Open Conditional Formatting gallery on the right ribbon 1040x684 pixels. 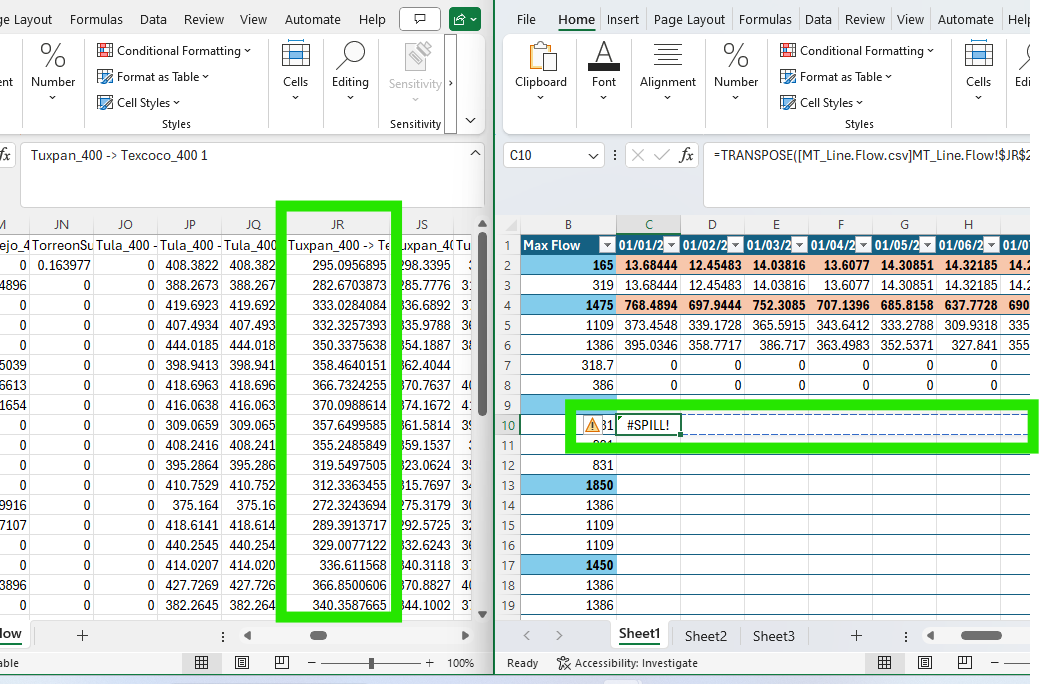(857, 50)
